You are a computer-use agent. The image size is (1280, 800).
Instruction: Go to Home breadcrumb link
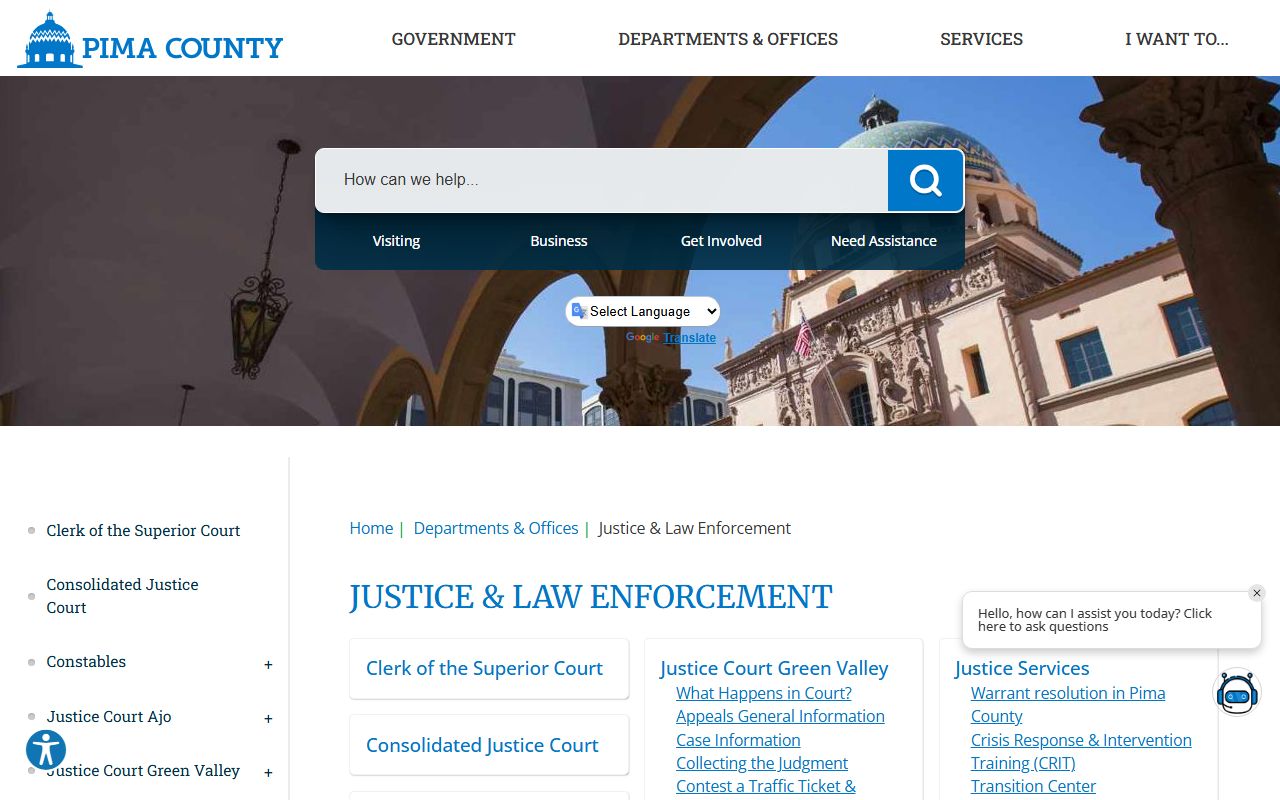coord(371,528)
